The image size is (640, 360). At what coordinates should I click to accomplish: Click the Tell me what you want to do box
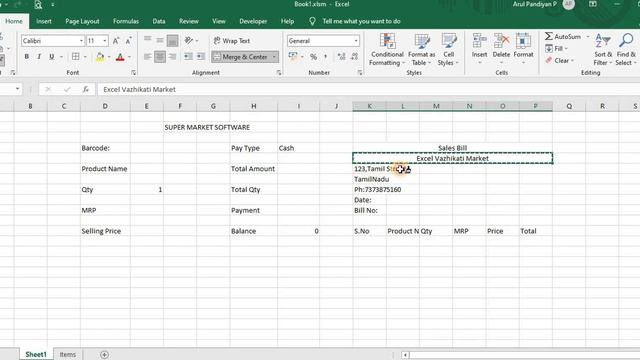tap(361, 21)
